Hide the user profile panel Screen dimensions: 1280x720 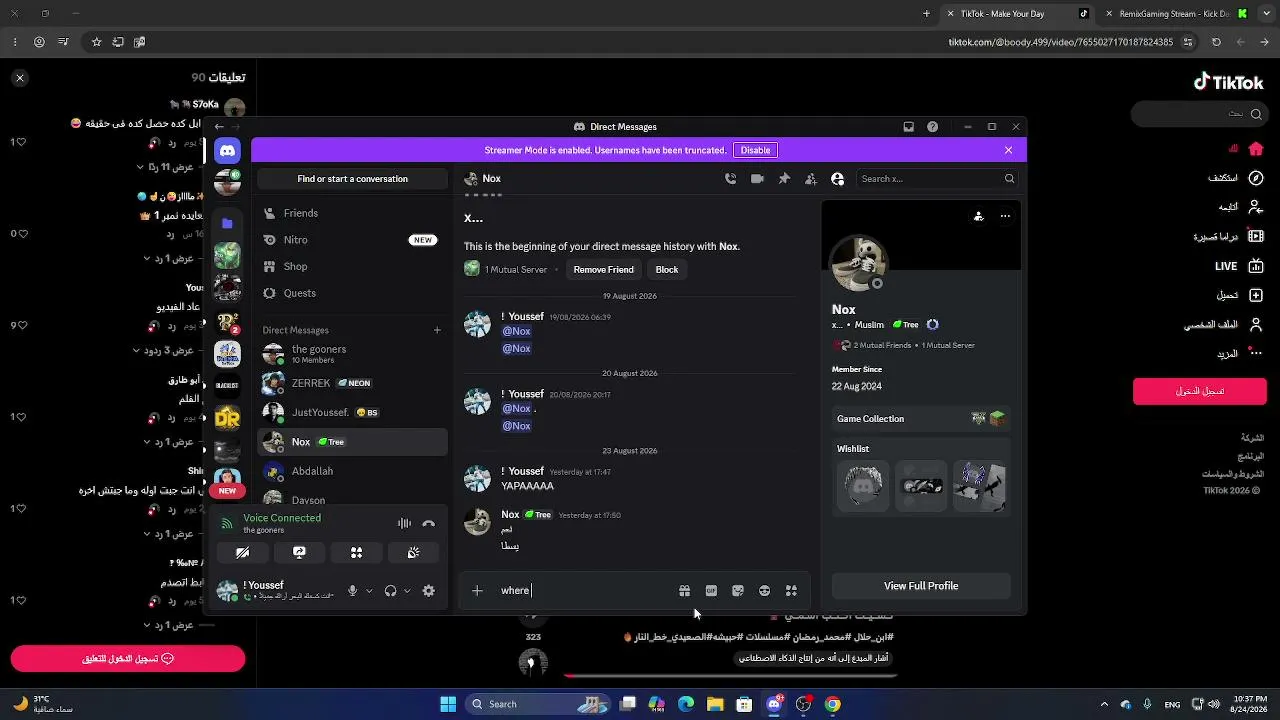(x=838, y=179)
